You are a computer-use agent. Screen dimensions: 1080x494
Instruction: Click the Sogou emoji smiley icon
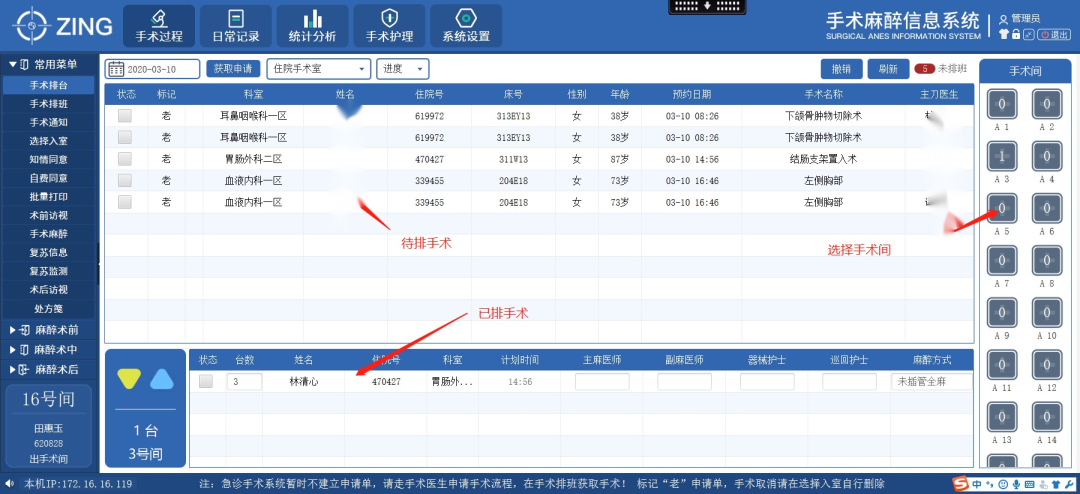(x=1003, y=484)
